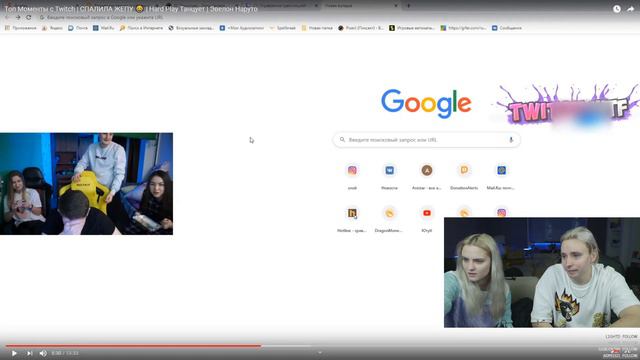Open the Приложения bookmark
This screenshot has height=360, width=640.
(x=21, y=28)
